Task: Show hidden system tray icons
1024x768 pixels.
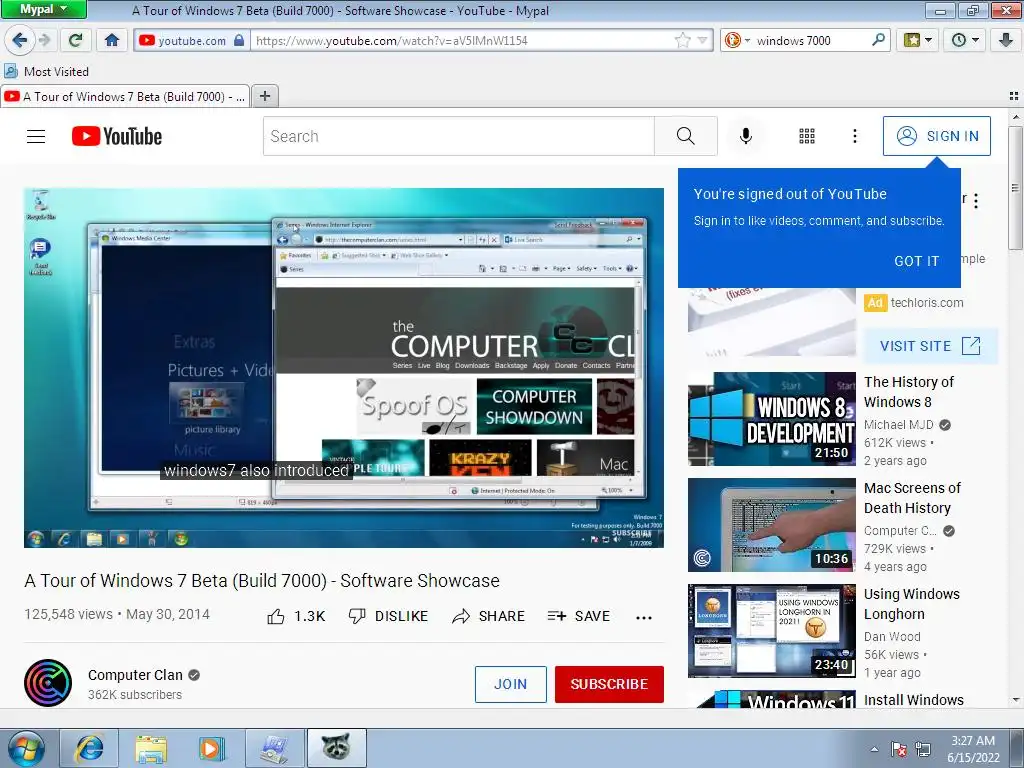Action: click(x=874, y=749)
